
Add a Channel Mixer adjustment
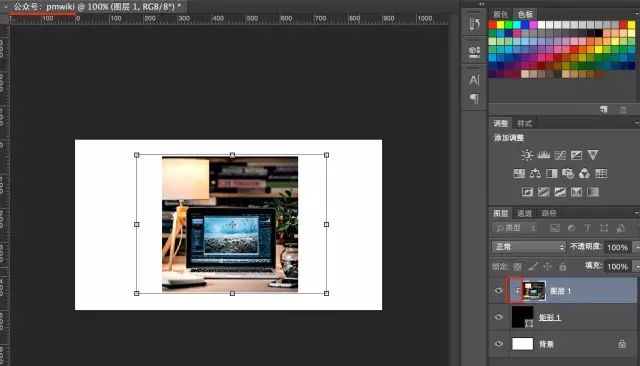pos(584,173)
